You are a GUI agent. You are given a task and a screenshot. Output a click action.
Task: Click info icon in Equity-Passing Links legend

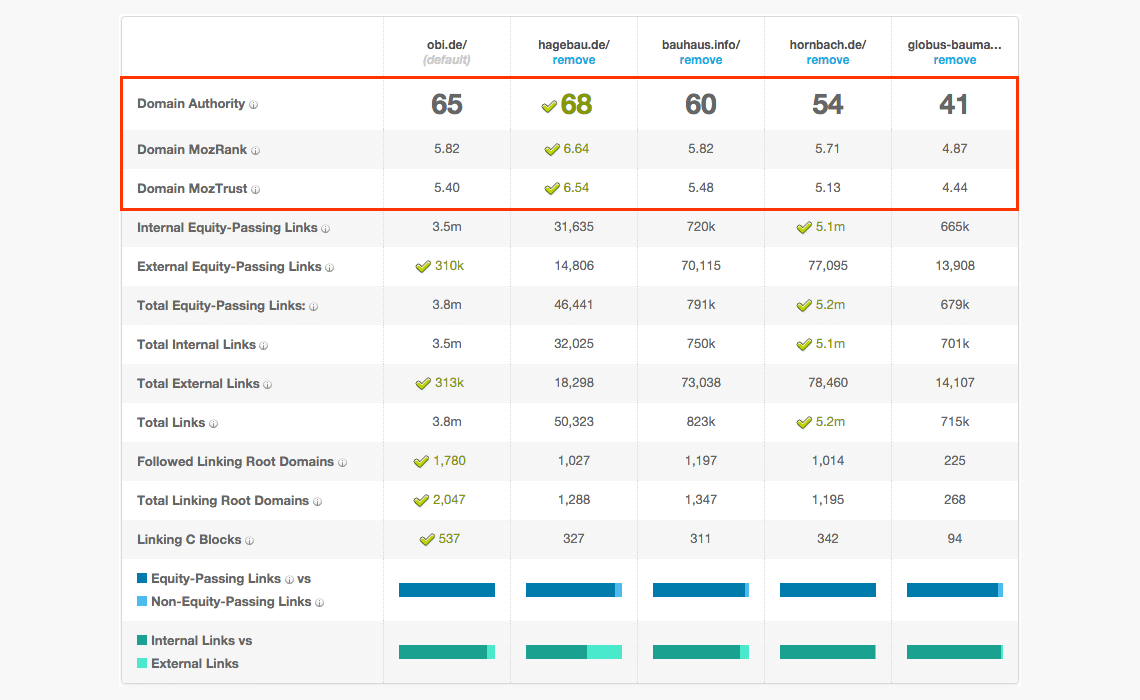pos(289,580)
